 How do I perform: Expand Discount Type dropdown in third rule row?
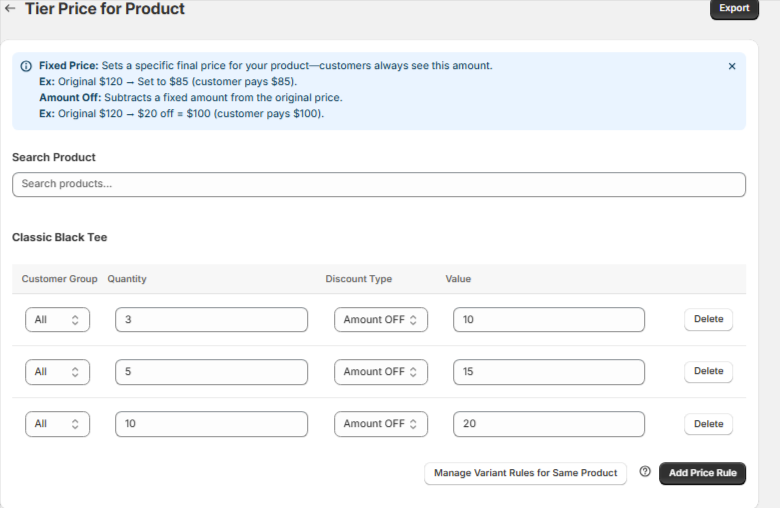(381, 424)
